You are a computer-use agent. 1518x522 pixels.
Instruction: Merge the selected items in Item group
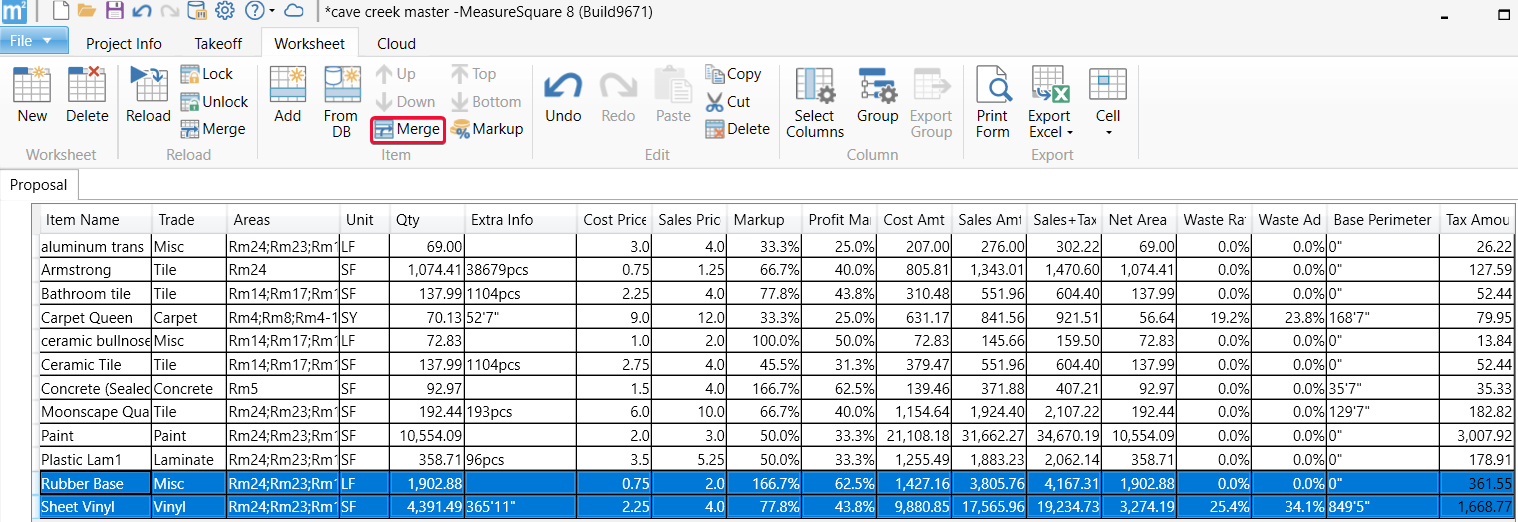407,129
